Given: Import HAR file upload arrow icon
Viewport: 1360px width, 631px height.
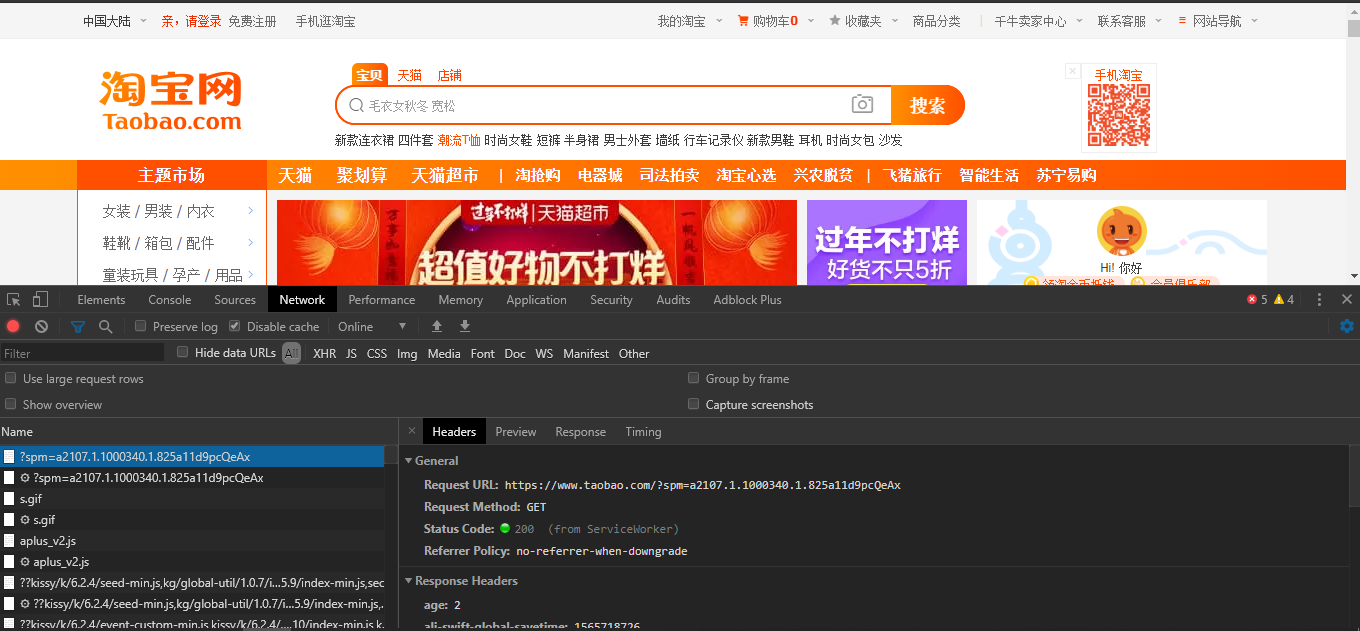Looking at the screenshot, I should [x=436, y=326].
